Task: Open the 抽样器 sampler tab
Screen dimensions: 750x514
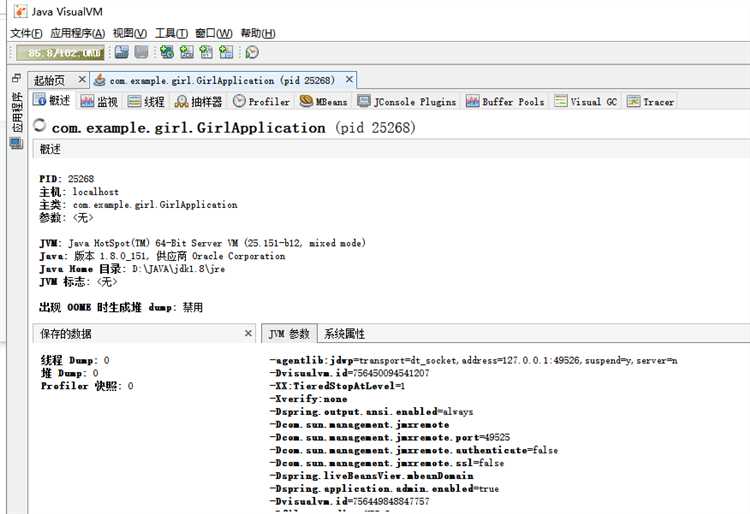Action: click(199, 101)
